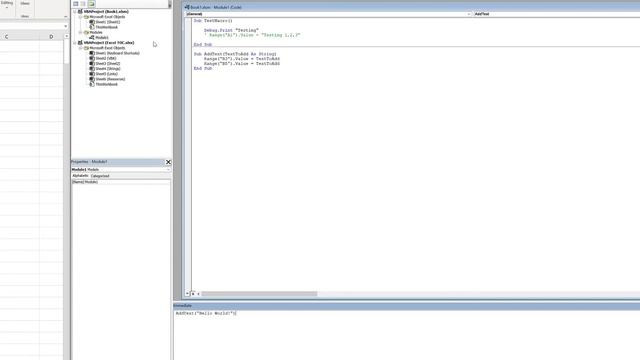The width and height of the screenshot is (640, 360).
Task: Click column D header in Excel window
Action: [x=51, y=37]
